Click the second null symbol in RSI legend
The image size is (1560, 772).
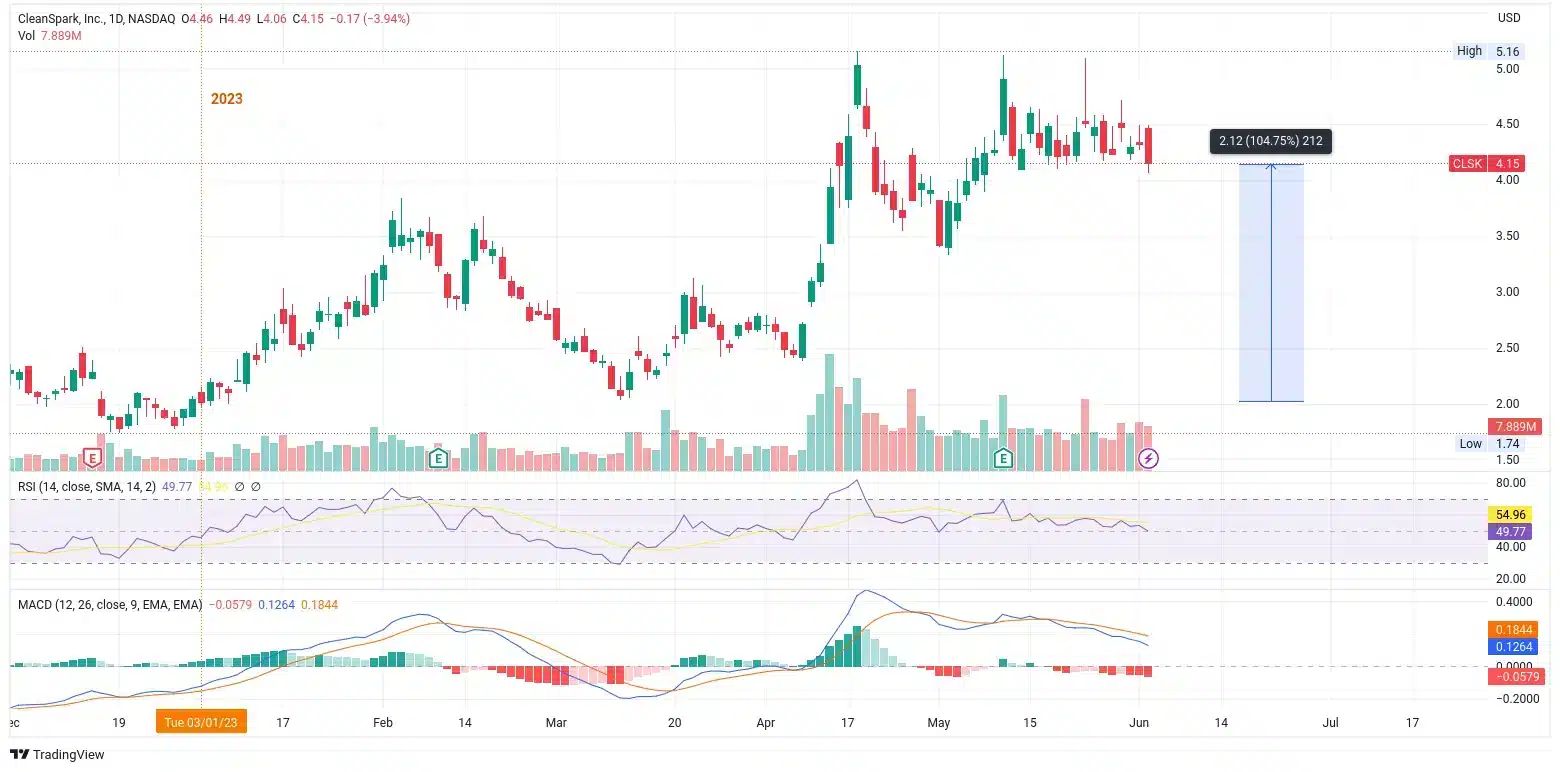coord(255,486)
